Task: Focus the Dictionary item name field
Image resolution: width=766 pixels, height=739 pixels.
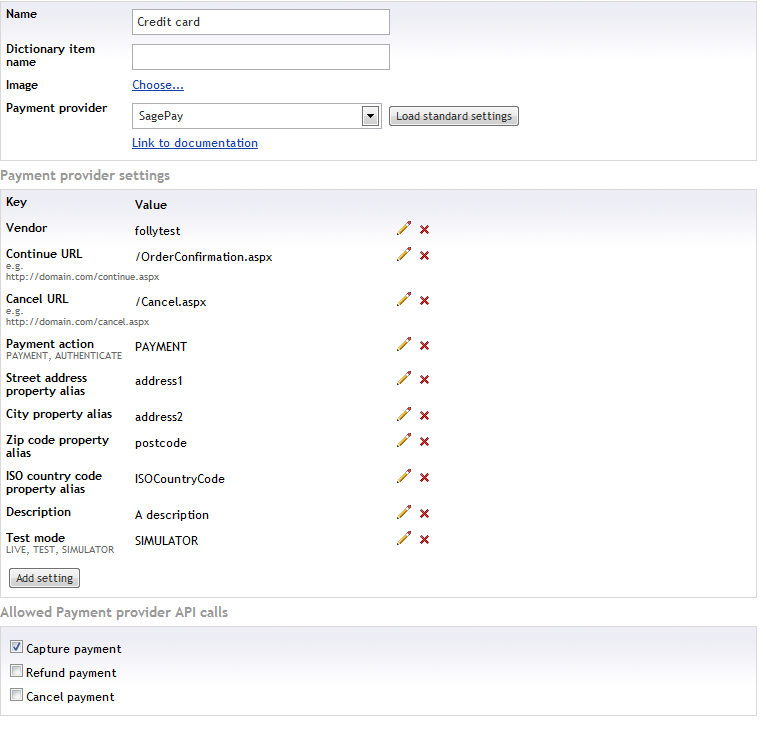Action: click(261, 57)
